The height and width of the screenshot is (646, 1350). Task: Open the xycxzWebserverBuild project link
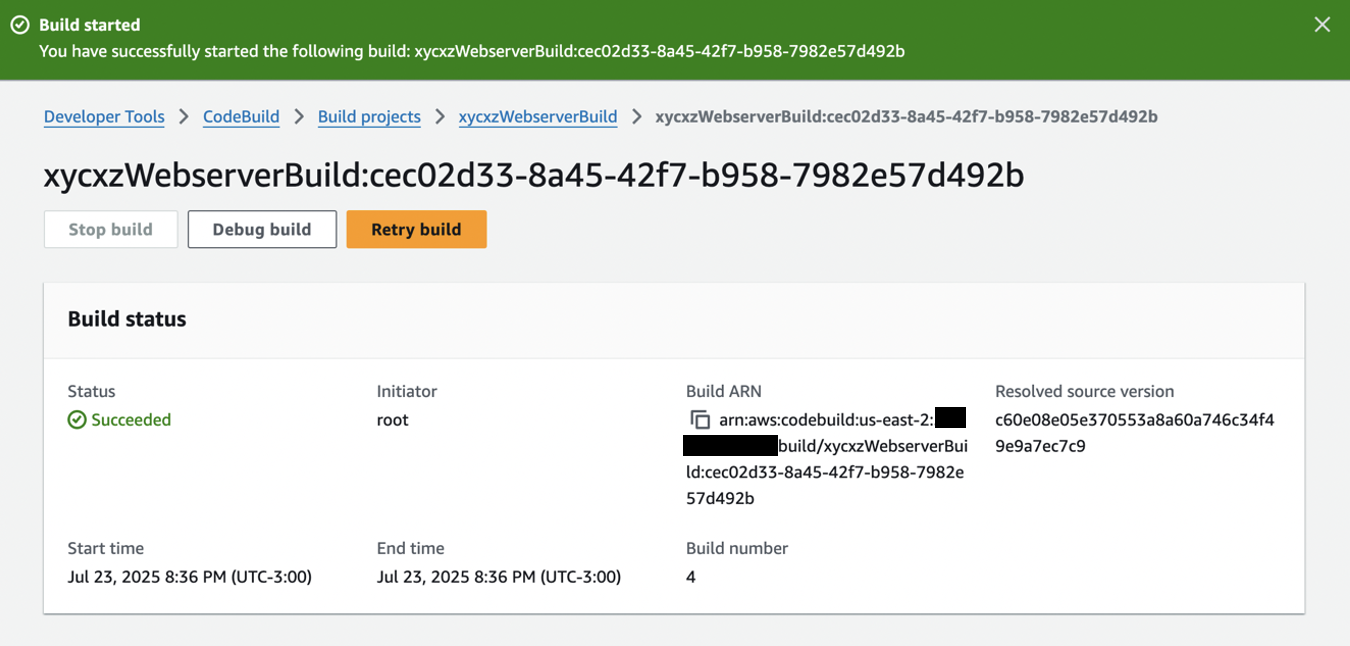[x=538, y=117]
